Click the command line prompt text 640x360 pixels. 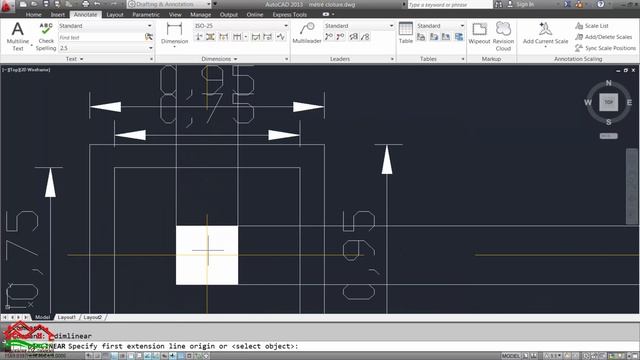coord(183,346)
